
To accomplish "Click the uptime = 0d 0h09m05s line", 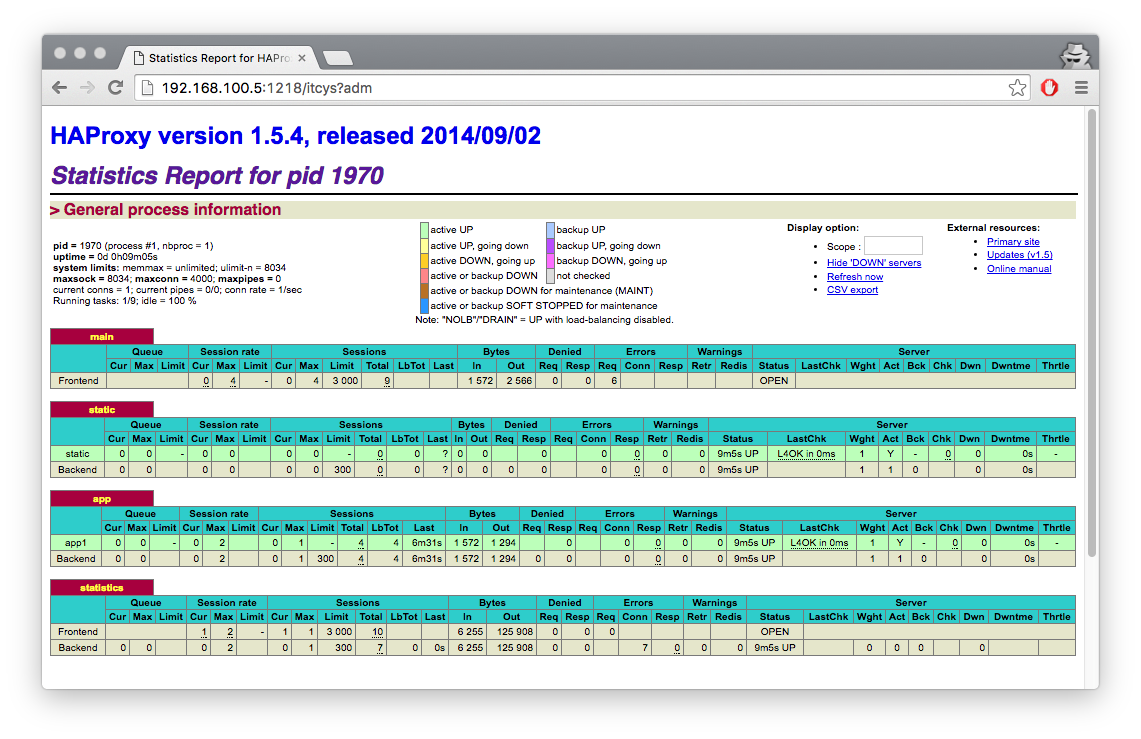I will (x=106, y=257).
